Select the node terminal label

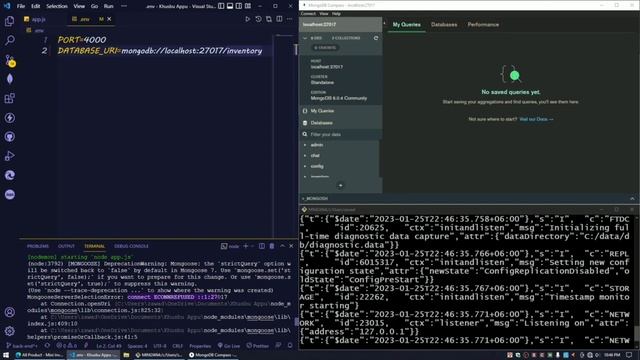(x=230, y=246)
